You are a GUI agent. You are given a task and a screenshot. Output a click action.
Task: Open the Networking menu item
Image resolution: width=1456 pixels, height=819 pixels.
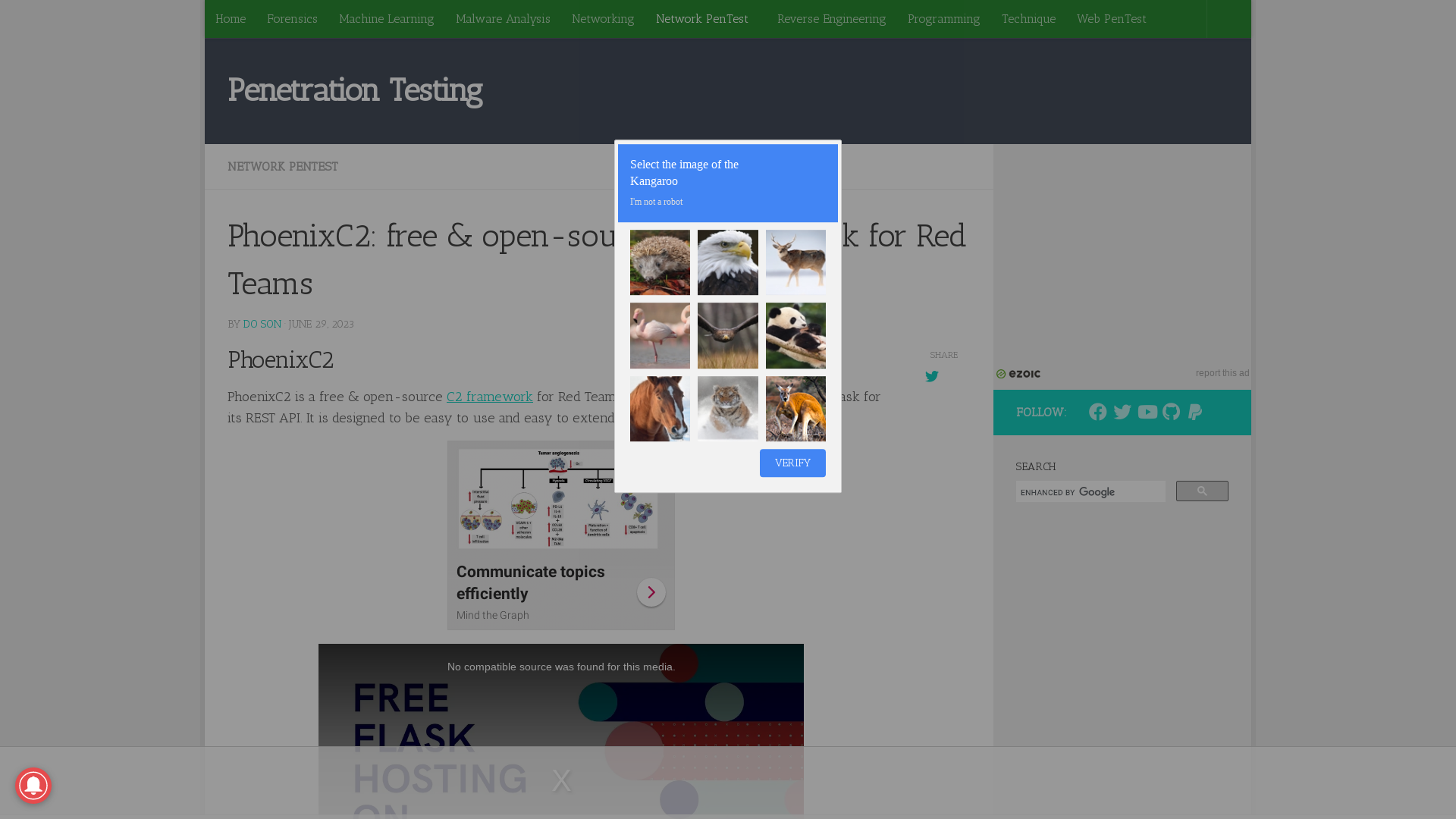click(603, 19)
